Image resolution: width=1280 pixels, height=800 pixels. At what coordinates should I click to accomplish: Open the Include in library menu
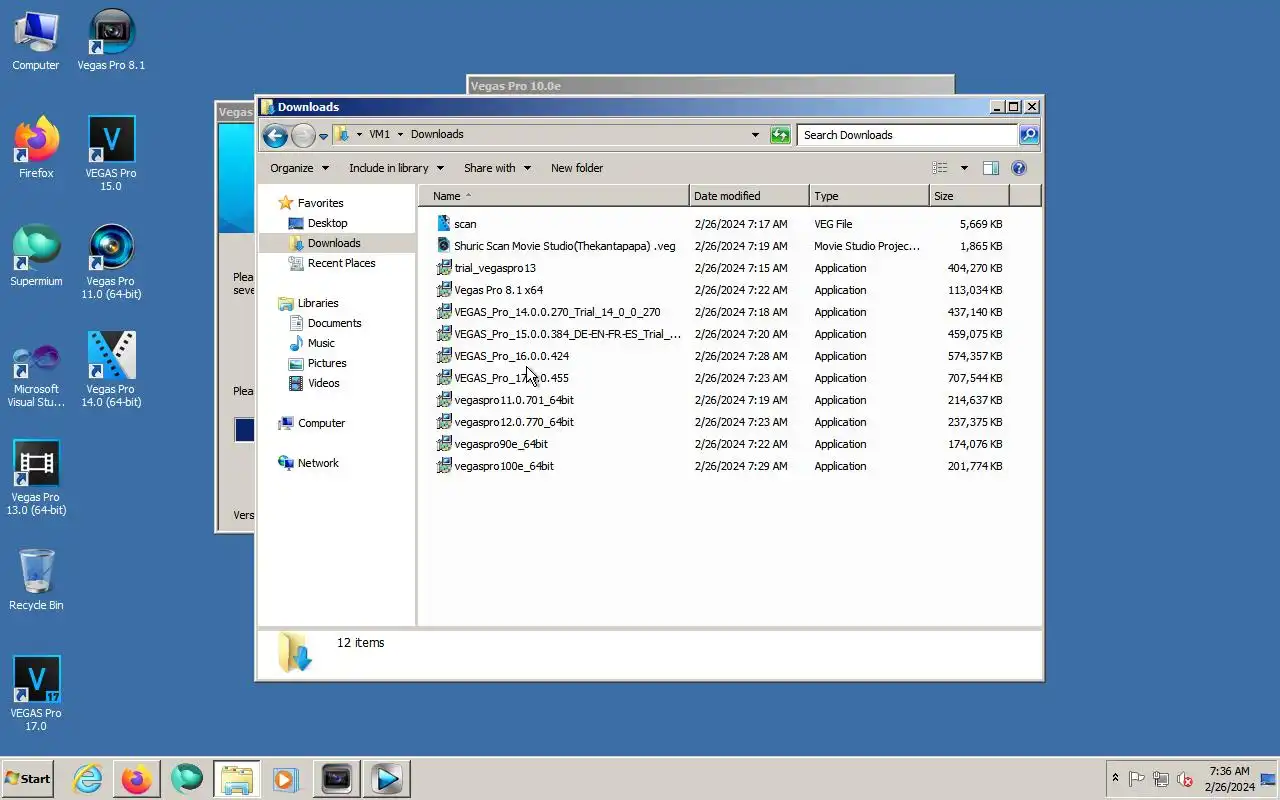coord(396,168)
